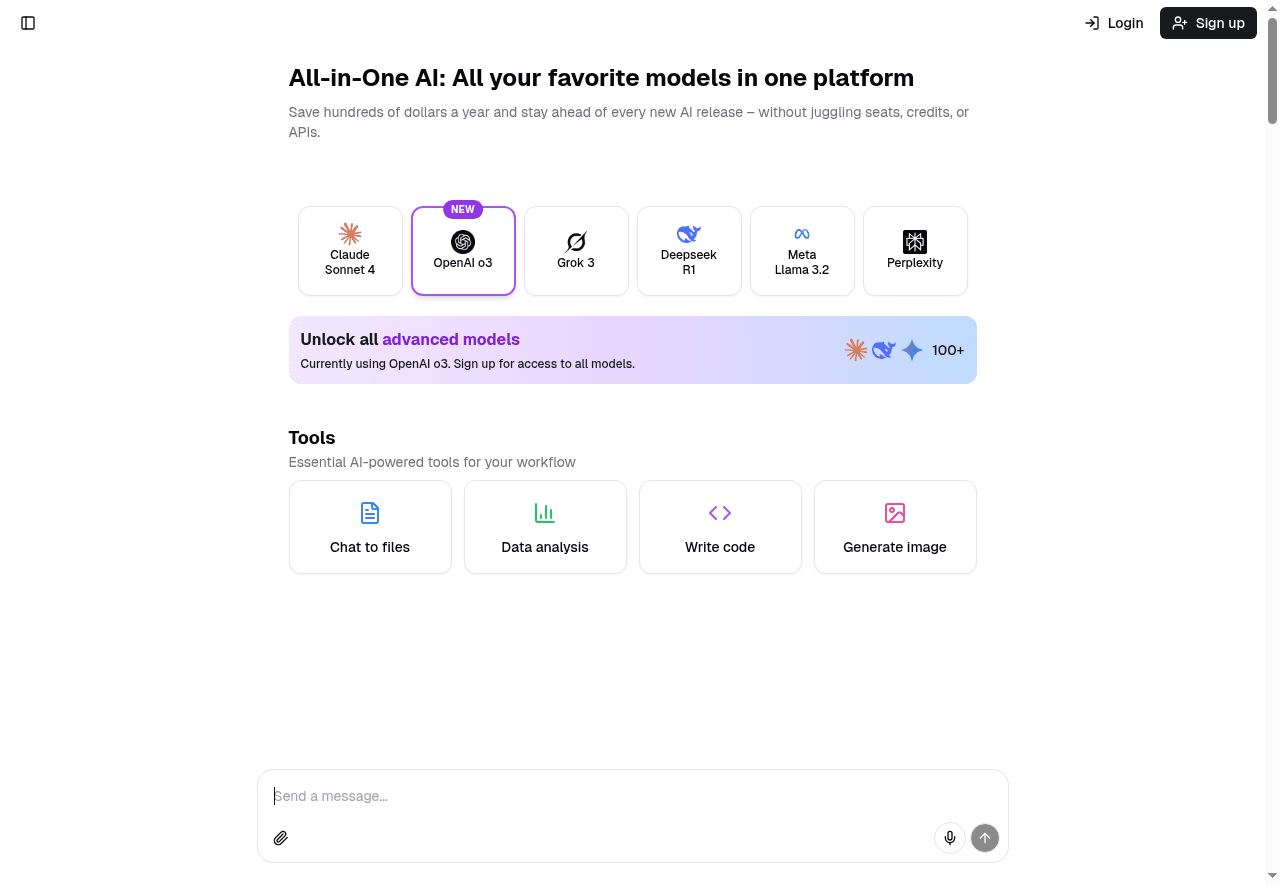Focus the Send a message input field
Image resolution: width=1280 pixels, height=885 pixels.
(632, 796)
